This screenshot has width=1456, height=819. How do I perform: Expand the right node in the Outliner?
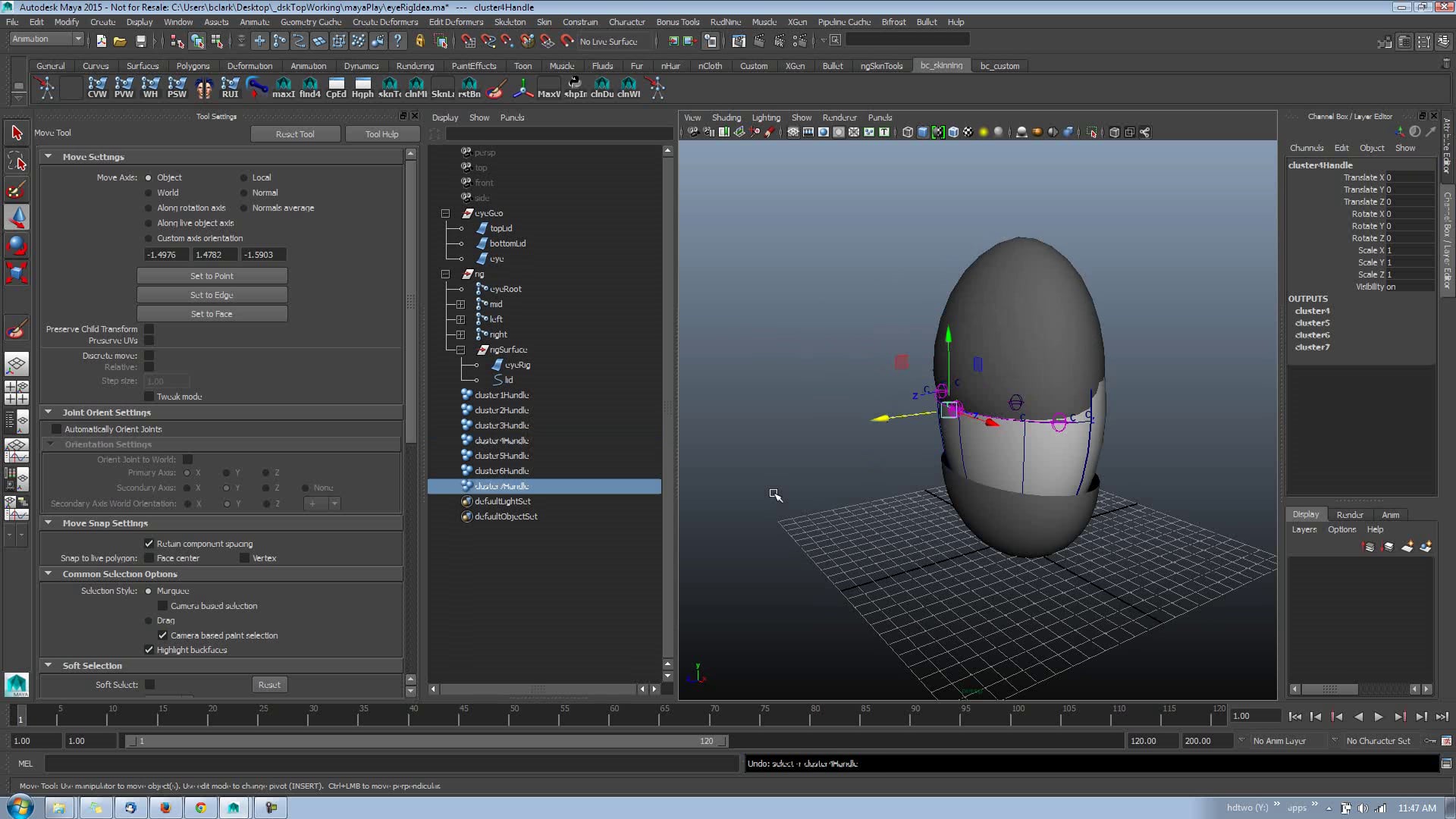[x=460, y=334]
